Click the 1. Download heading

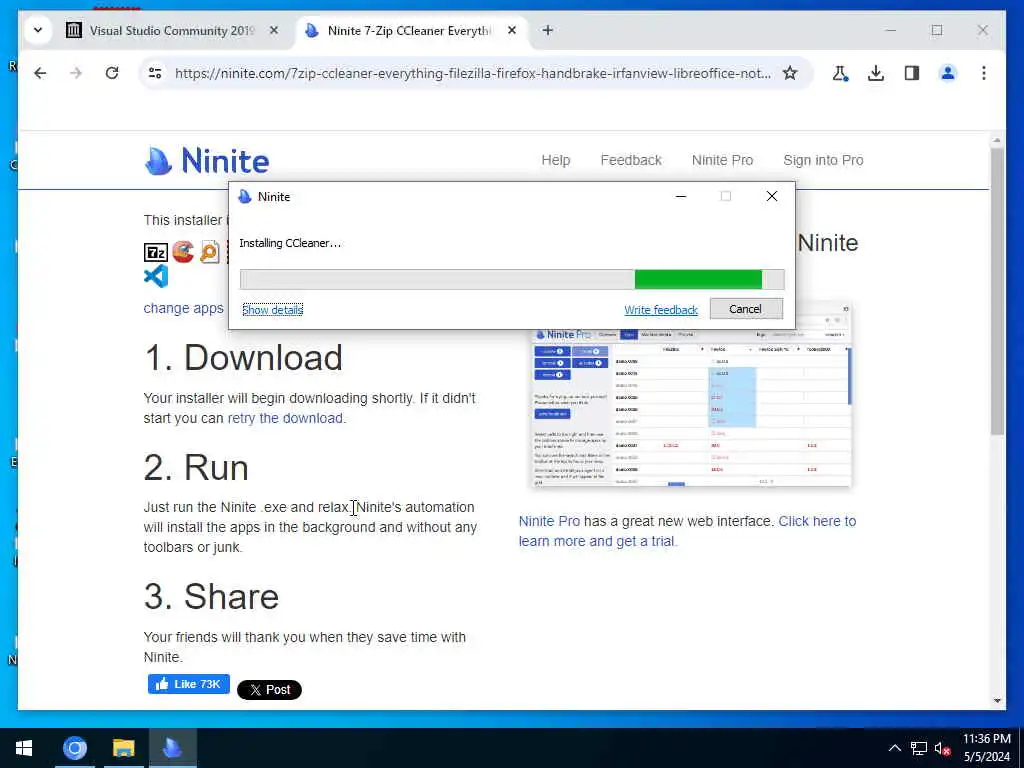[x=243, y=358]
